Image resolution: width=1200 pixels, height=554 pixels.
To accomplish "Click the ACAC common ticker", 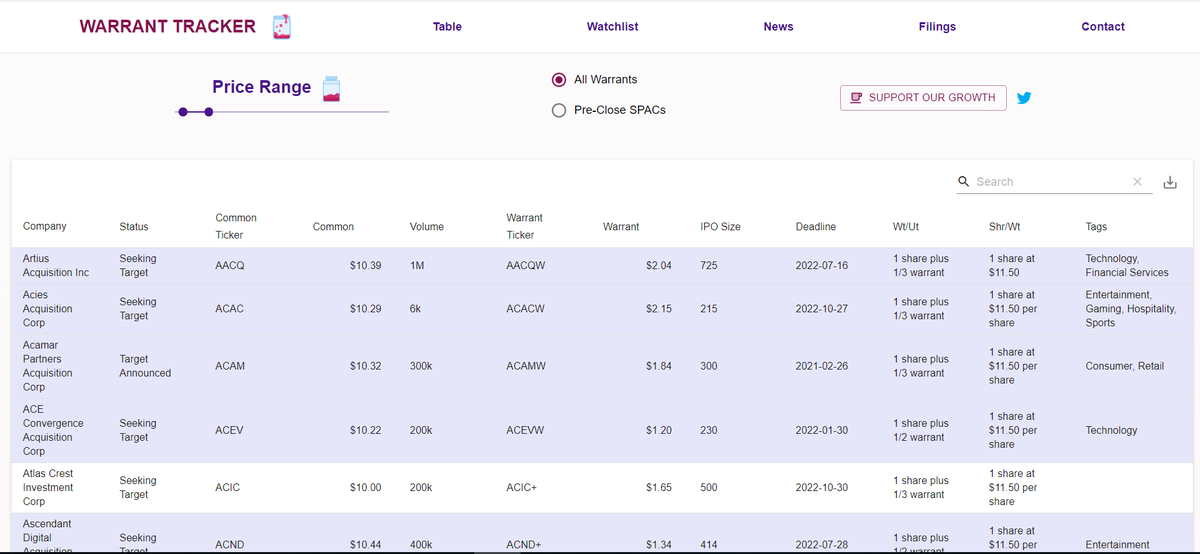I will click(x=230, y=309).
